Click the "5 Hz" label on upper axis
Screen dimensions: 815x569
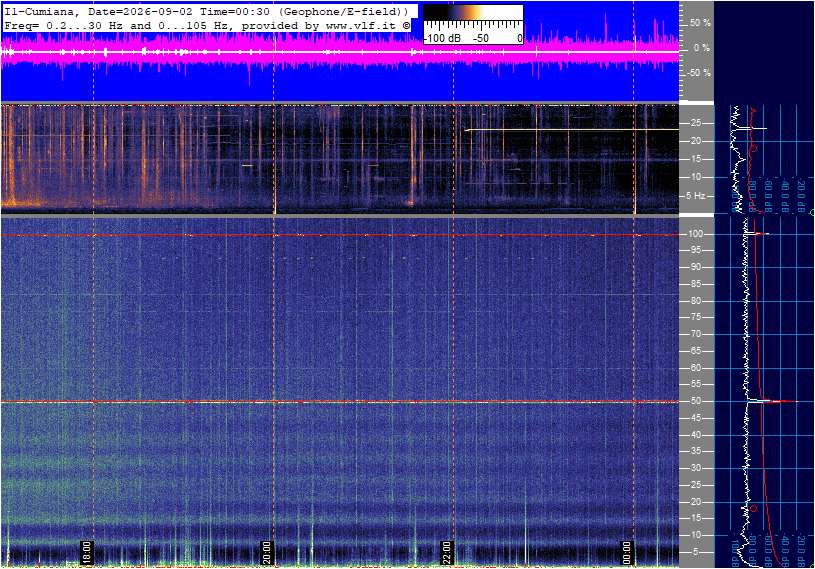tap(695, 196)
